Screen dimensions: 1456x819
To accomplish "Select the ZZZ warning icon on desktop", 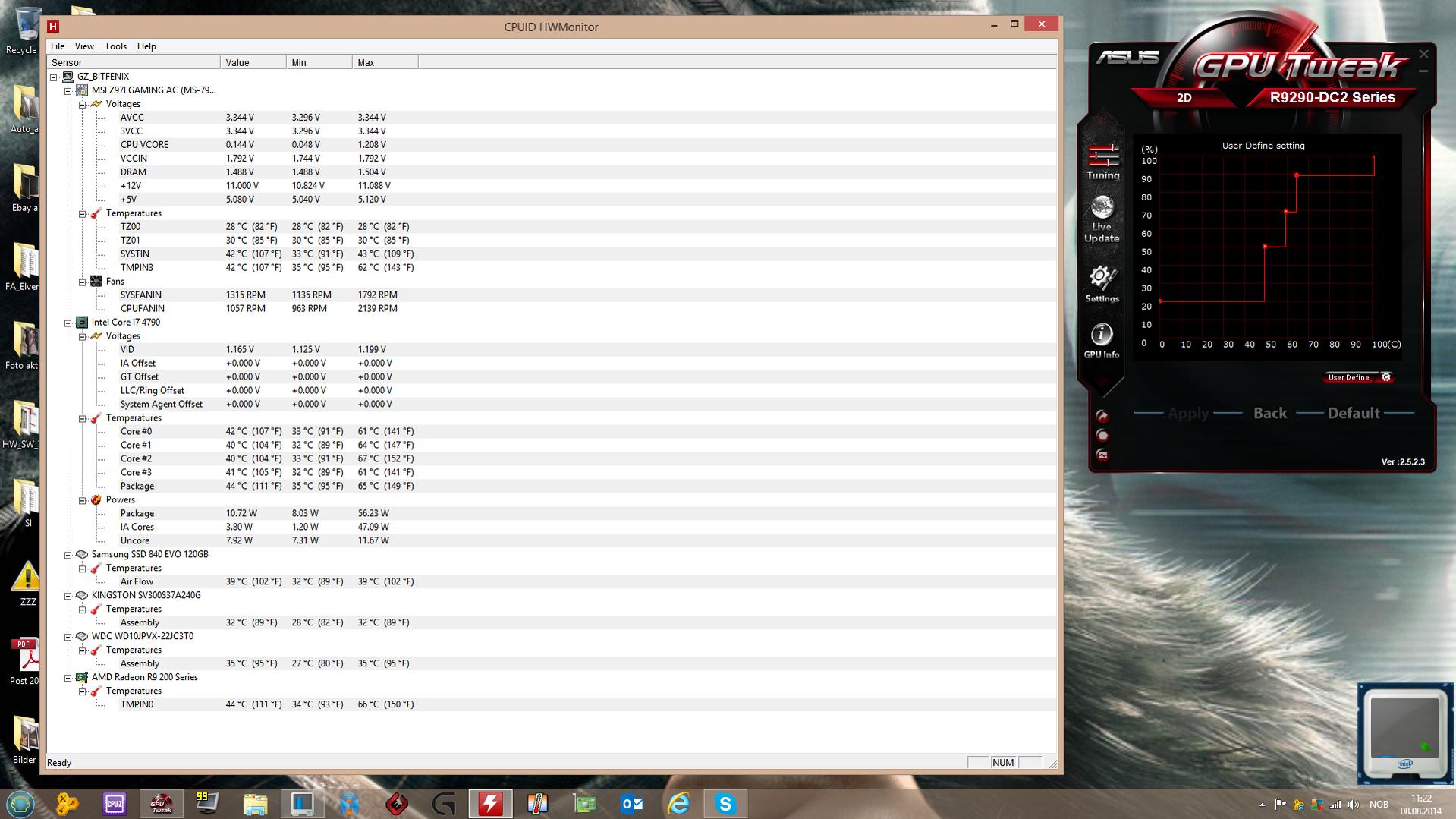I will coord(27,584).
